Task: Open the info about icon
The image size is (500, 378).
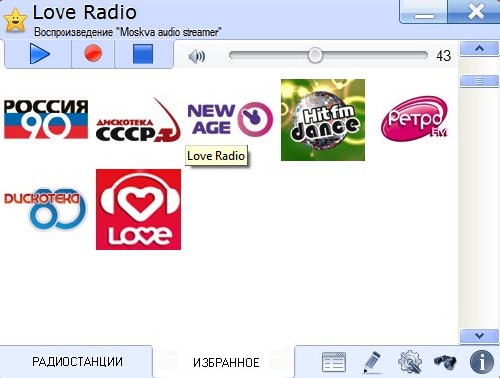Action: pyautogui.click(x=482, y=362)
